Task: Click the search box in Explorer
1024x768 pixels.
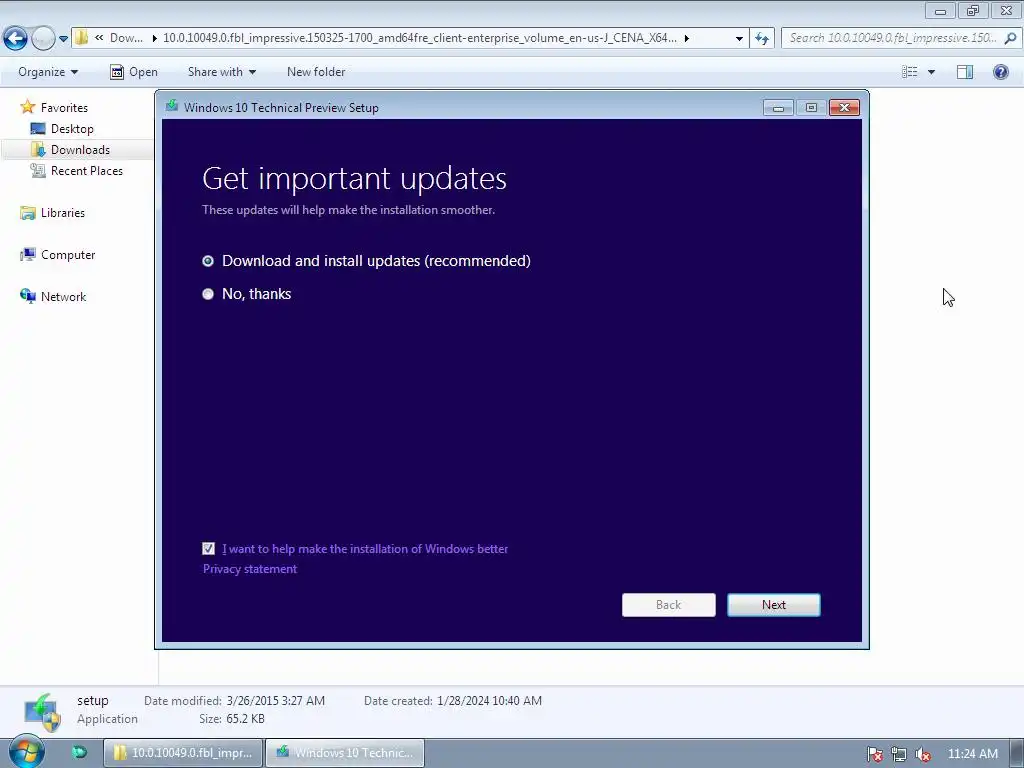Action: coord(901,38)
